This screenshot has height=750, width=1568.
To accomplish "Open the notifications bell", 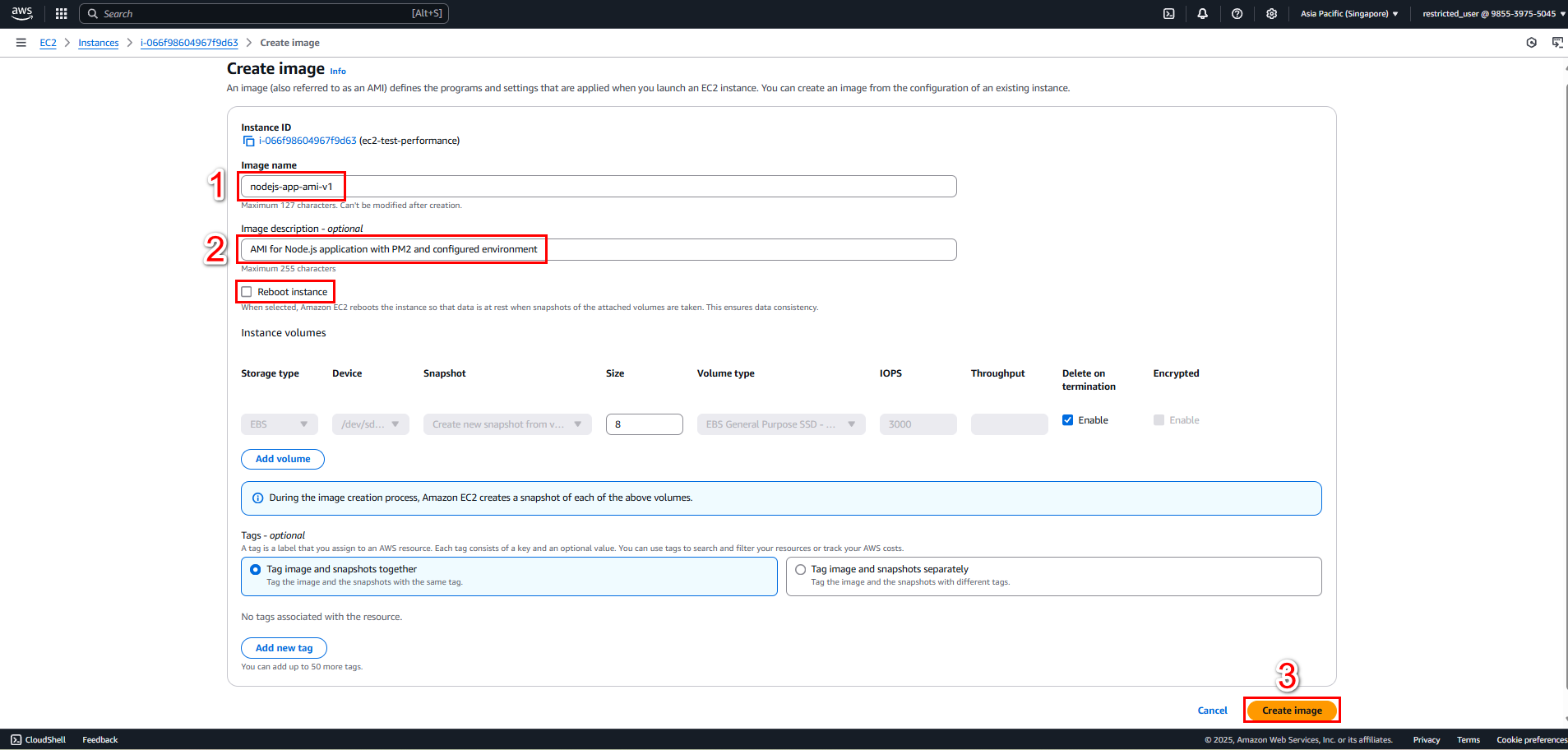I will 1202,13.
